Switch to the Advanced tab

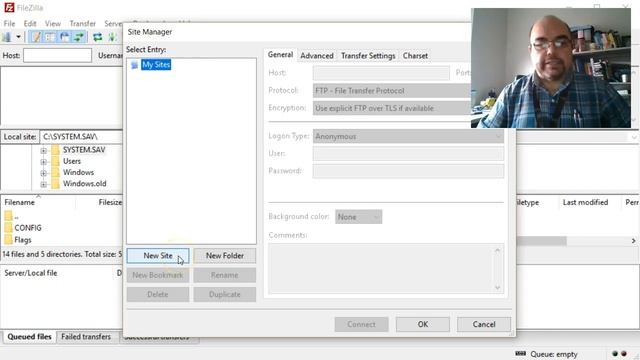[x=317, y=56]
